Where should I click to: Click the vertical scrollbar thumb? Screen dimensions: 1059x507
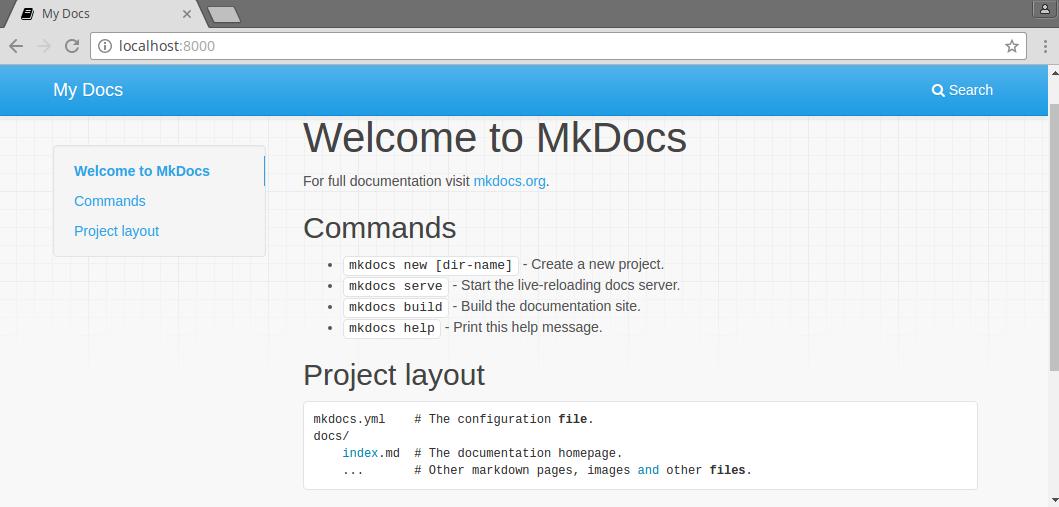point(1053,220)
